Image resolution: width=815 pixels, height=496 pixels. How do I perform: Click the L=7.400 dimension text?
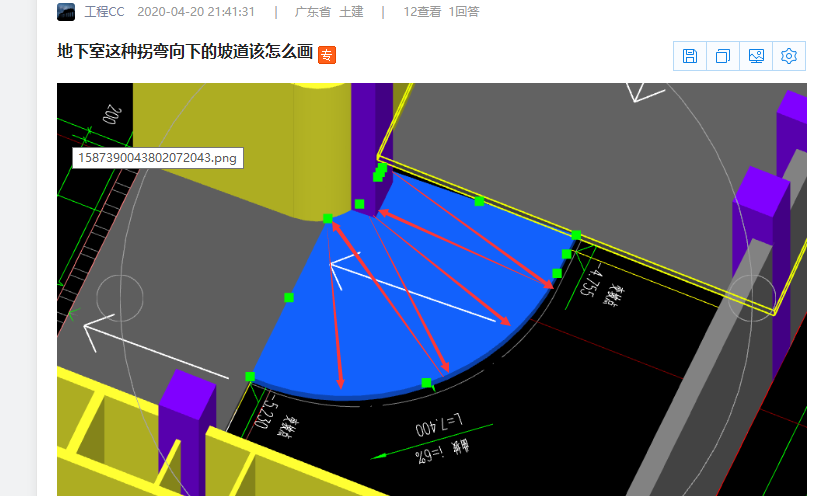click(439, 425)
